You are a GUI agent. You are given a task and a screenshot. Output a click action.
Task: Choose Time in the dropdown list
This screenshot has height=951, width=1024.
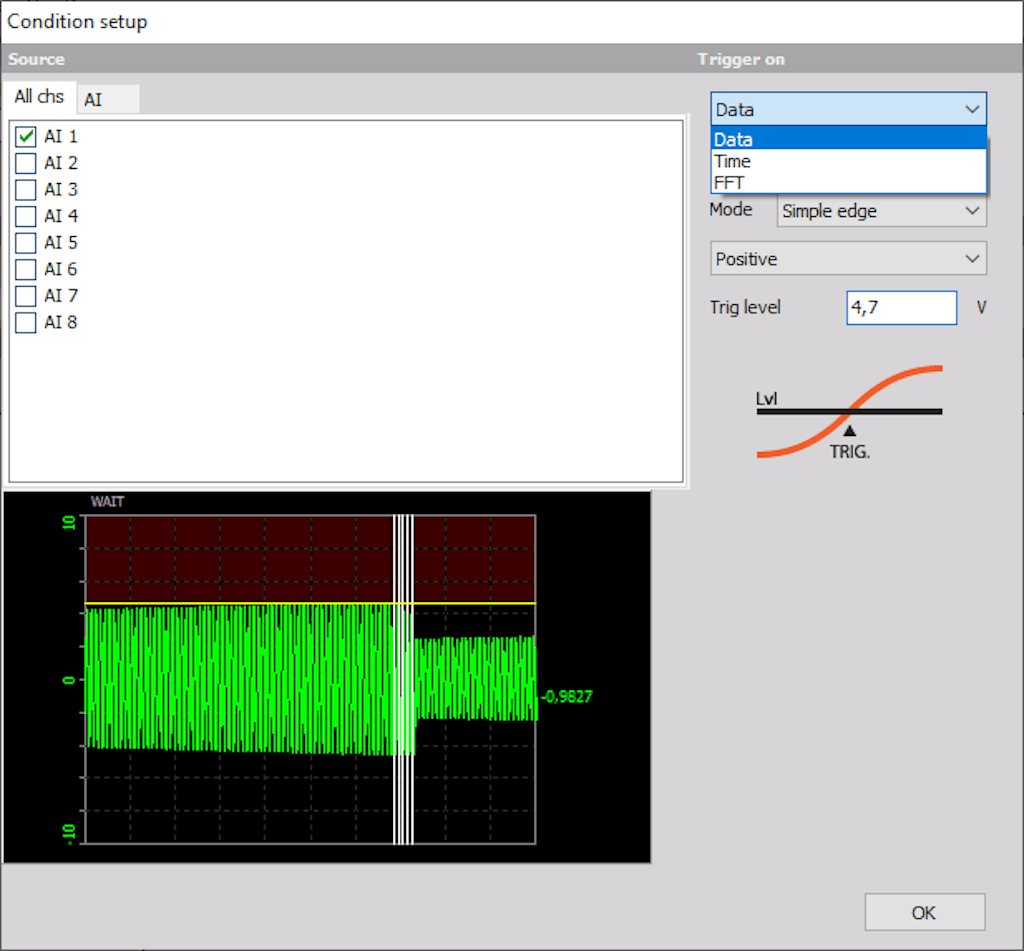(x=848, y=161)
